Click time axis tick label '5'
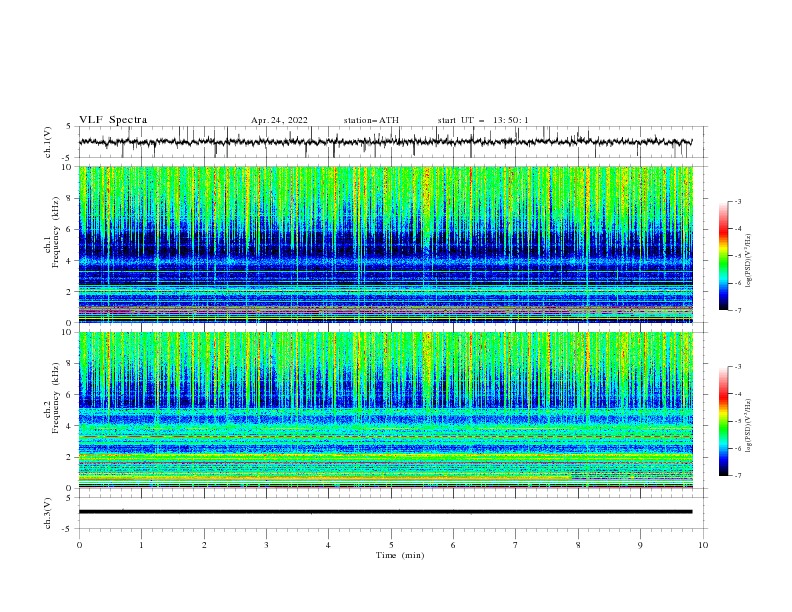This screenshot has width=792, height=612. point(391,545)
